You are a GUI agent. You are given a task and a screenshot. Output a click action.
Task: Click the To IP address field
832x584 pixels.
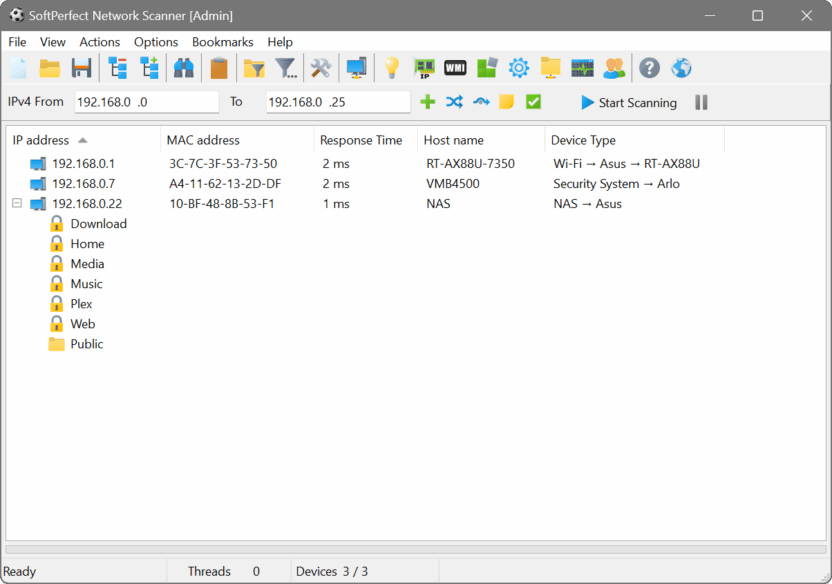pos(338,102)
